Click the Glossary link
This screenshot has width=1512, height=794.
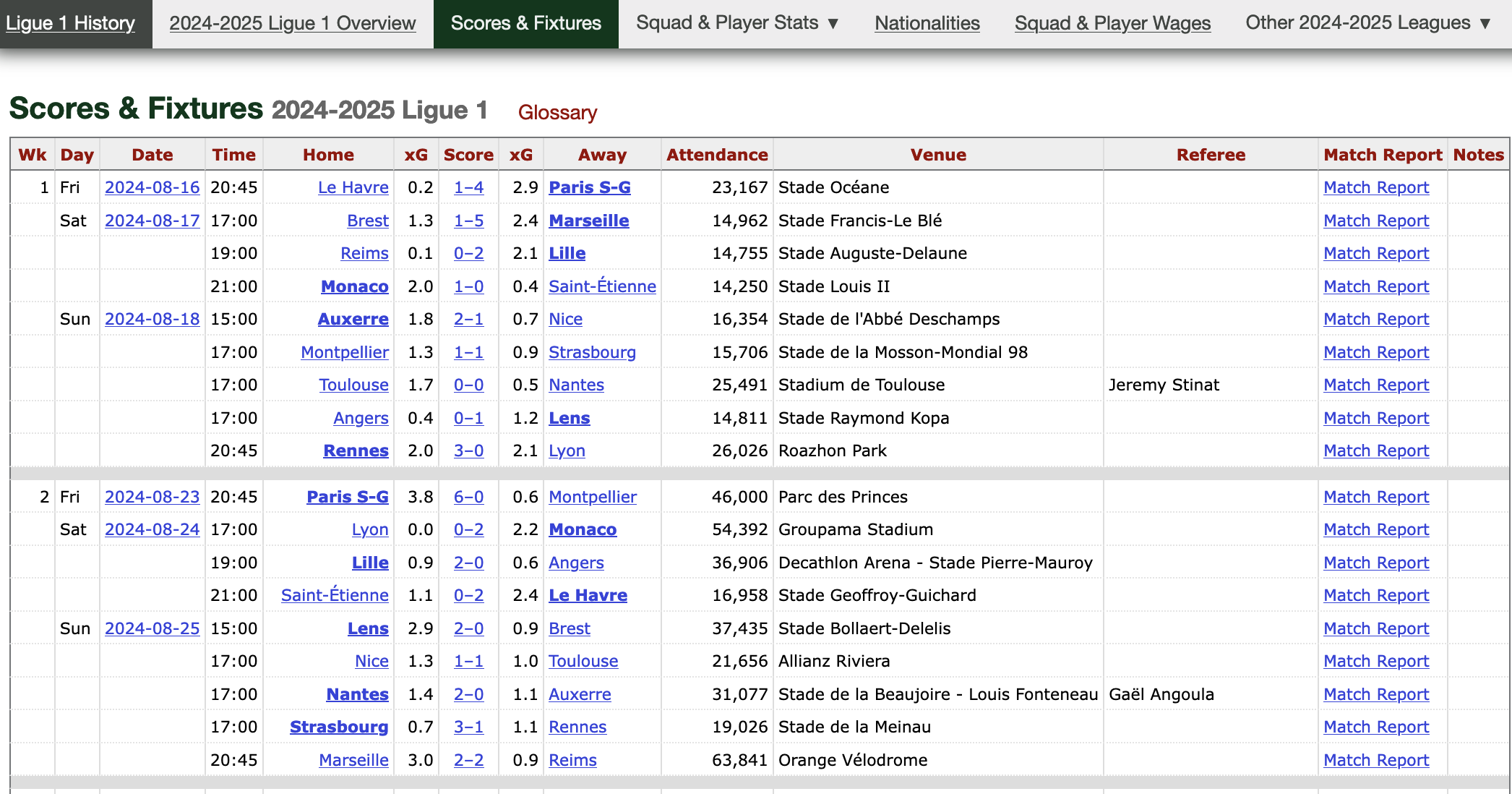(x=557, y=113)
